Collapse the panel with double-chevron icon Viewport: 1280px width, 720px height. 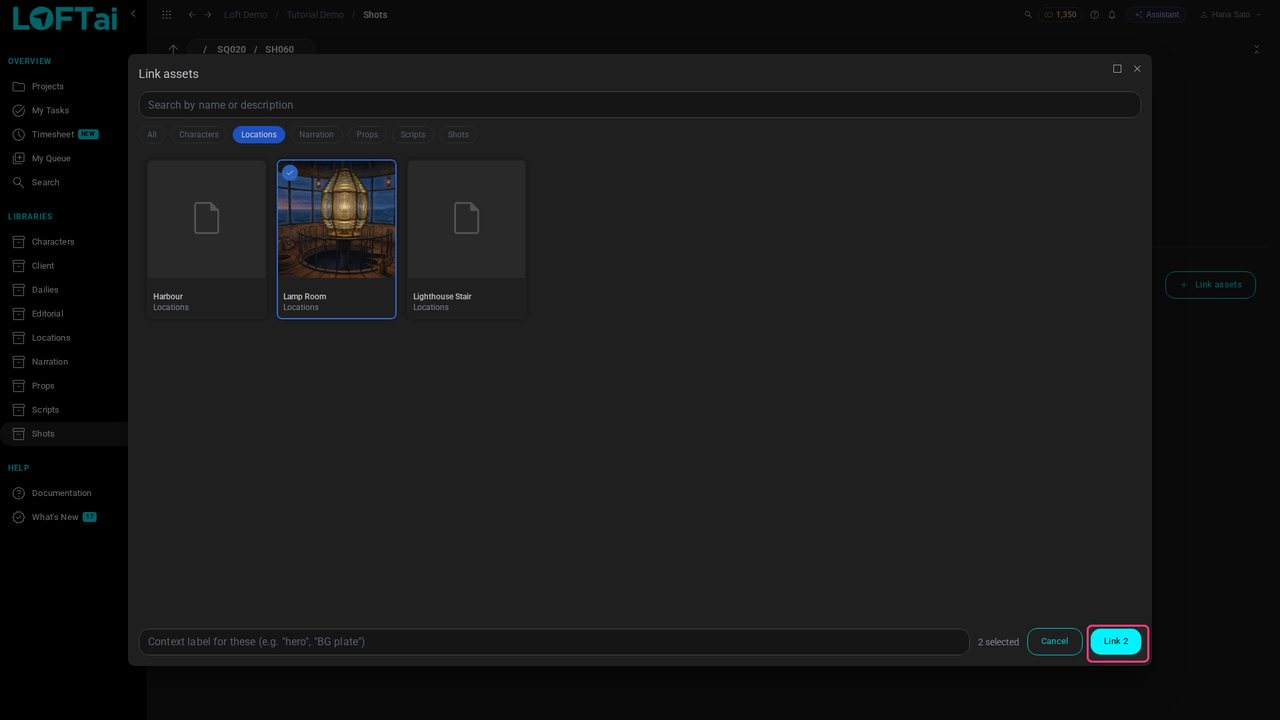(x=1257, y=49)
